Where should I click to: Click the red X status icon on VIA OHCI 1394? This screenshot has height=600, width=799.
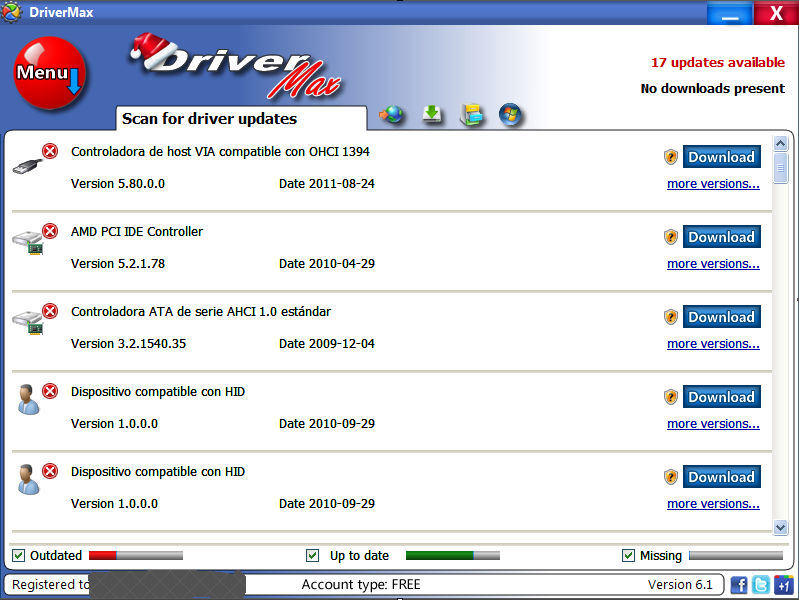point(50,151)
